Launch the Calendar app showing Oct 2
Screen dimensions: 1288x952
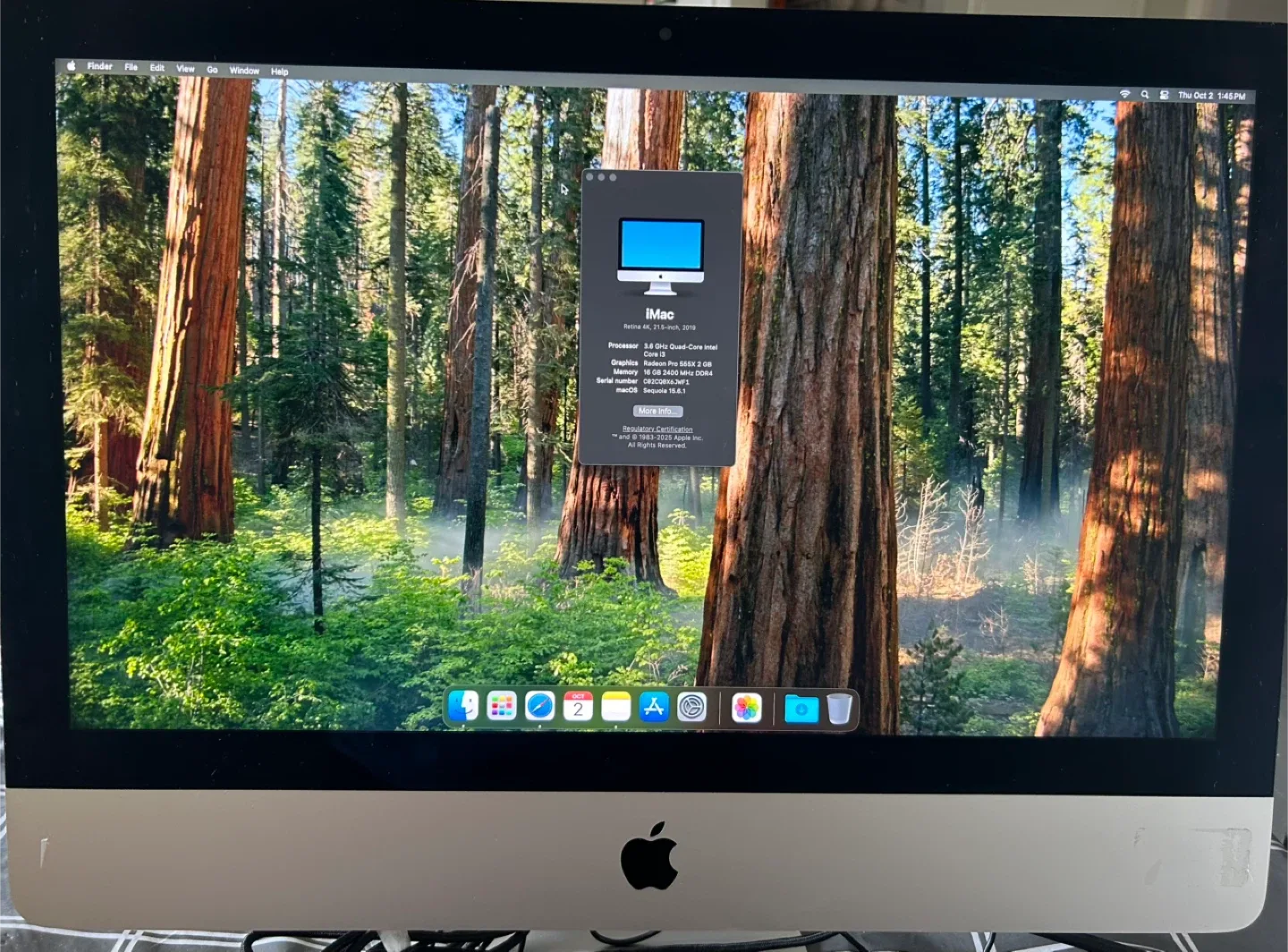tap(577, 709)
